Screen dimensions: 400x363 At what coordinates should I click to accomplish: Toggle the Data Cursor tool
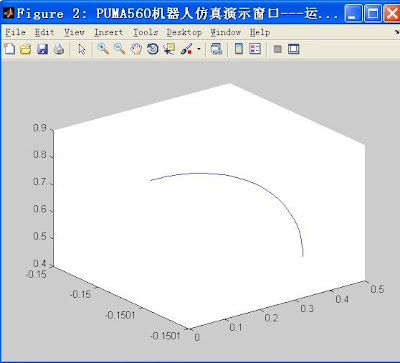point(169,49)
